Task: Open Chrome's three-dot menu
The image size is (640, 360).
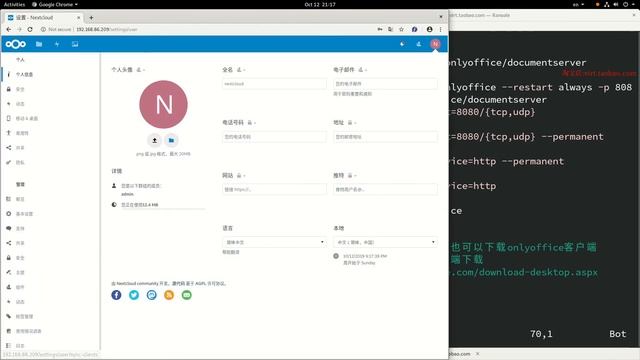Action: (440, 29)
